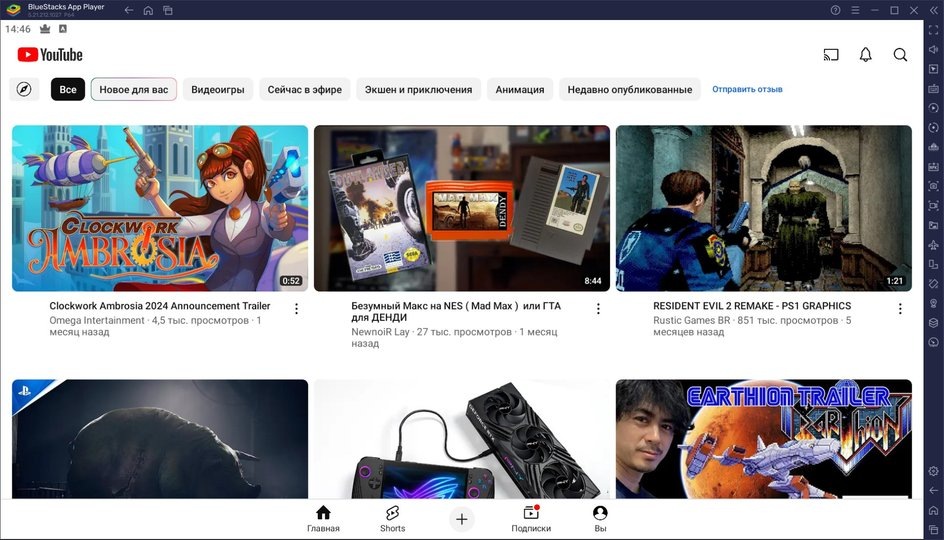Click the letter A icon in status bar
The height and width of the screenshot is (540, 944).
pyautogui.click(x=63, y=29)
